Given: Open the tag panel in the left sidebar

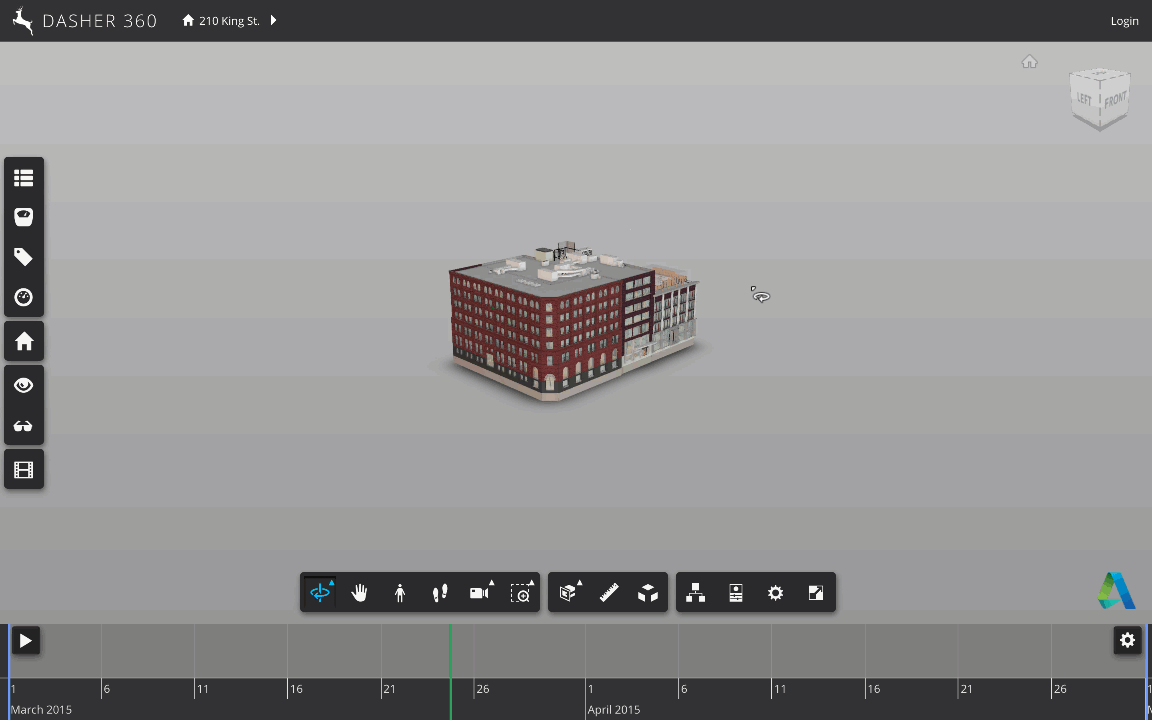Looking at the screenshot, I should click(x=22, y=257).
